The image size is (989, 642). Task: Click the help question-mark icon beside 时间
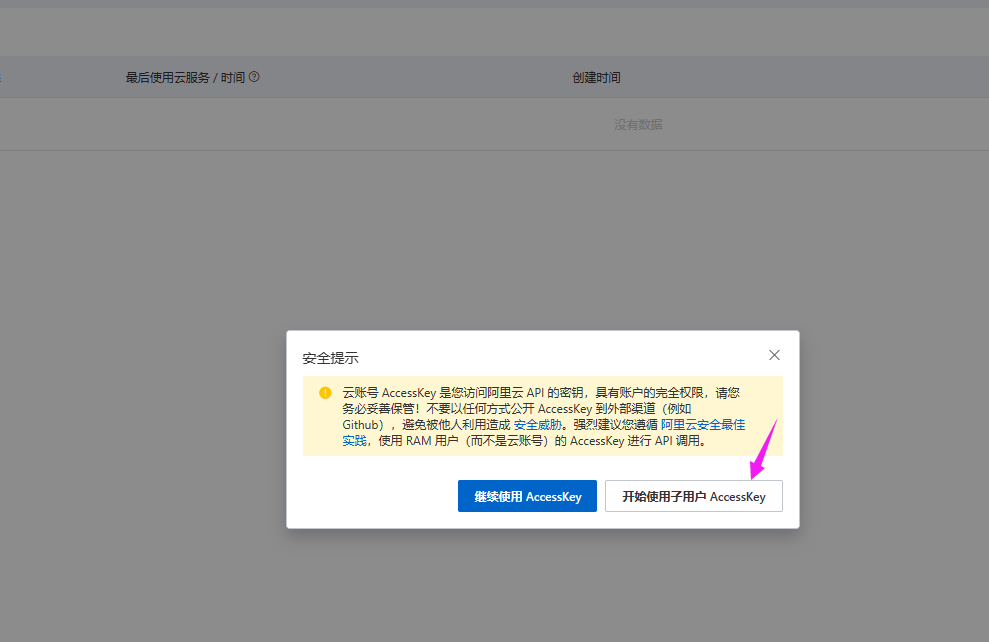(254, 77)
